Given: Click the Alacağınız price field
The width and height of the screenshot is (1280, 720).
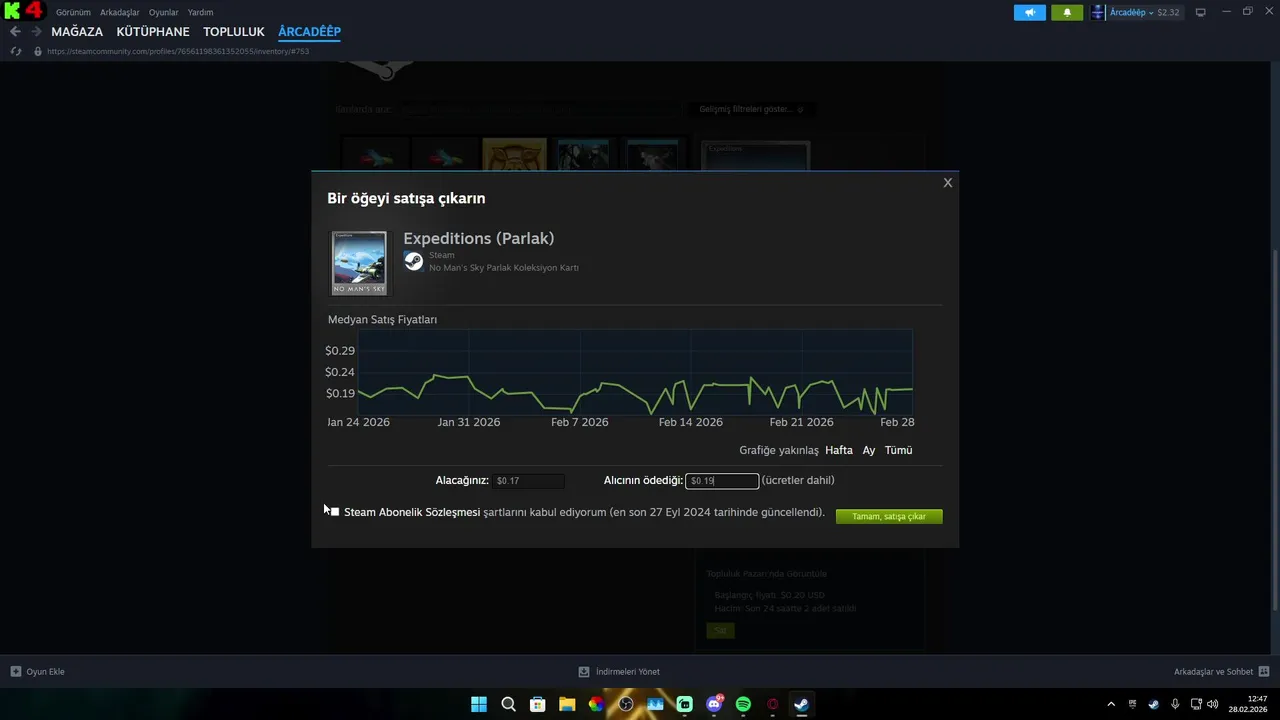Looking at the screenshot, I should click(x=528, y=481).
